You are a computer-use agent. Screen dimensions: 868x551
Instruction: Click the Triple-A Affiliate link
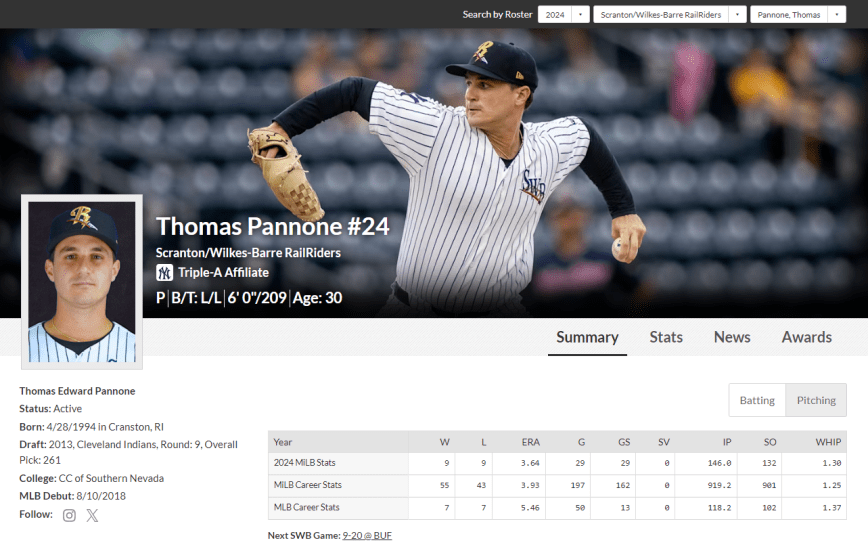(x=223, y=272)
